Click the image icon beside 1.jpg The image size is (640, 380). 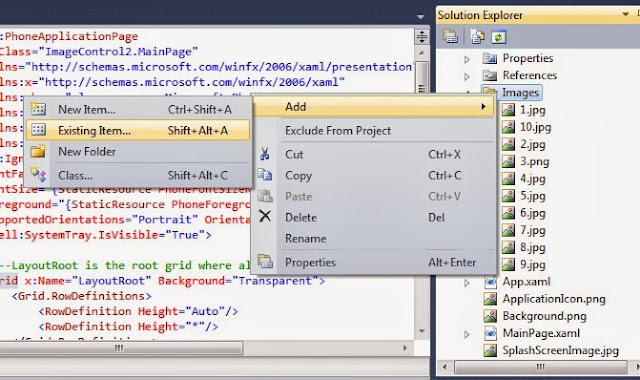point(508,110)
